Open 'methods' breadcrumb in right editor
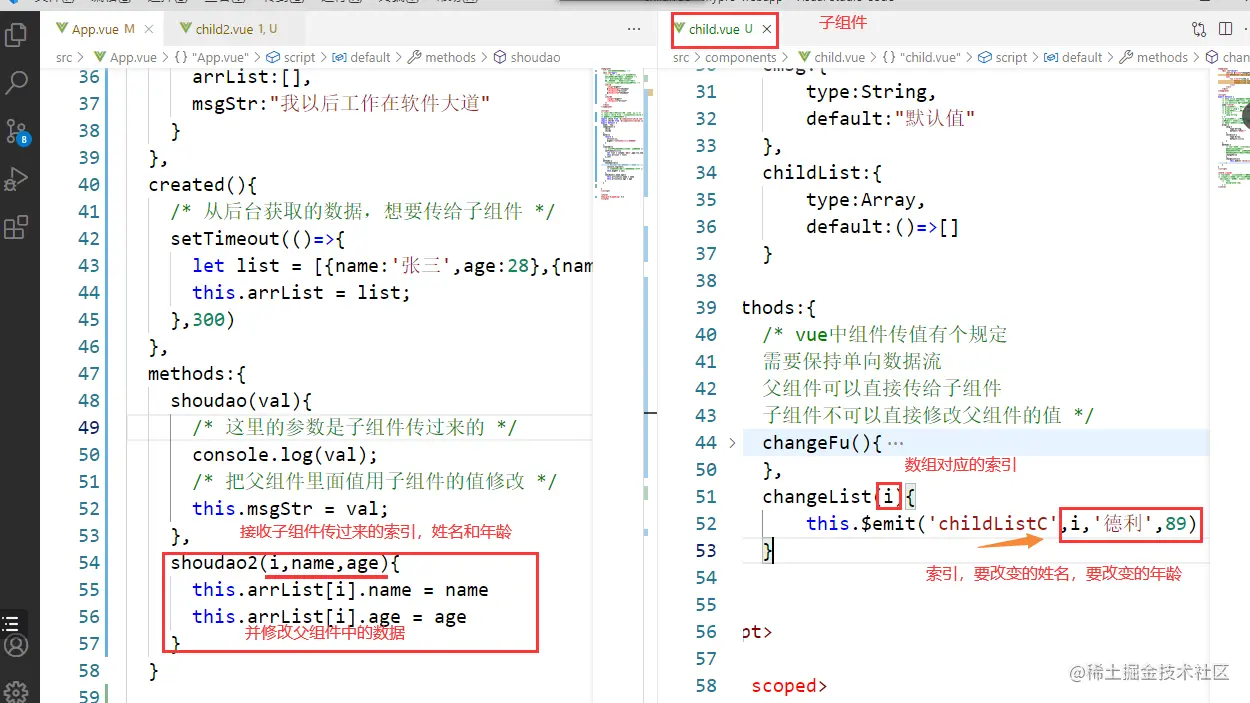 [1153, 57]
